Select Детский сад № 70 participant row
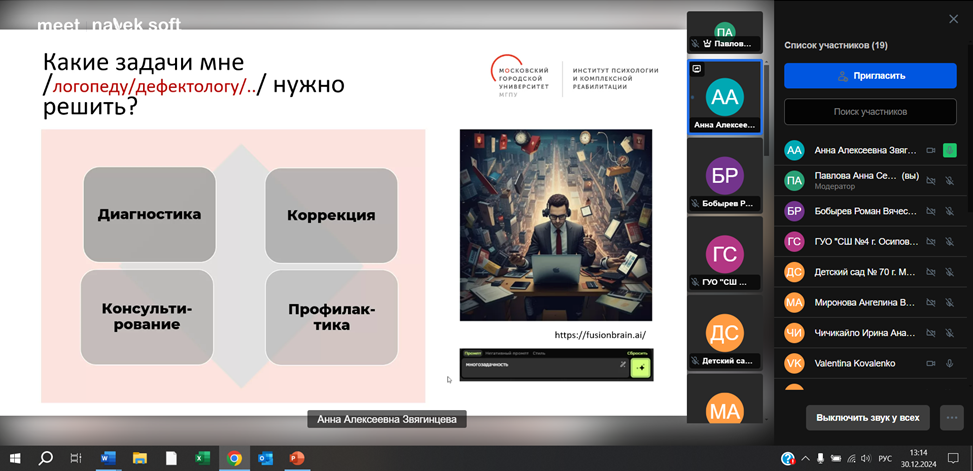973x471 pixels. pyautogui.click(x=860, y=272)
